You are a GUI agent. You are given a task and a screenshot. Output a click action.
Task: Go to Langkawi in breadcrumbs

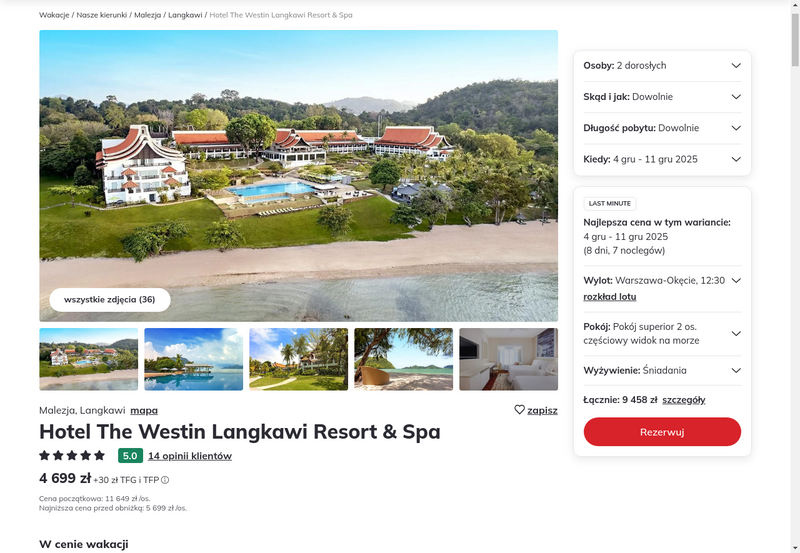185,15
